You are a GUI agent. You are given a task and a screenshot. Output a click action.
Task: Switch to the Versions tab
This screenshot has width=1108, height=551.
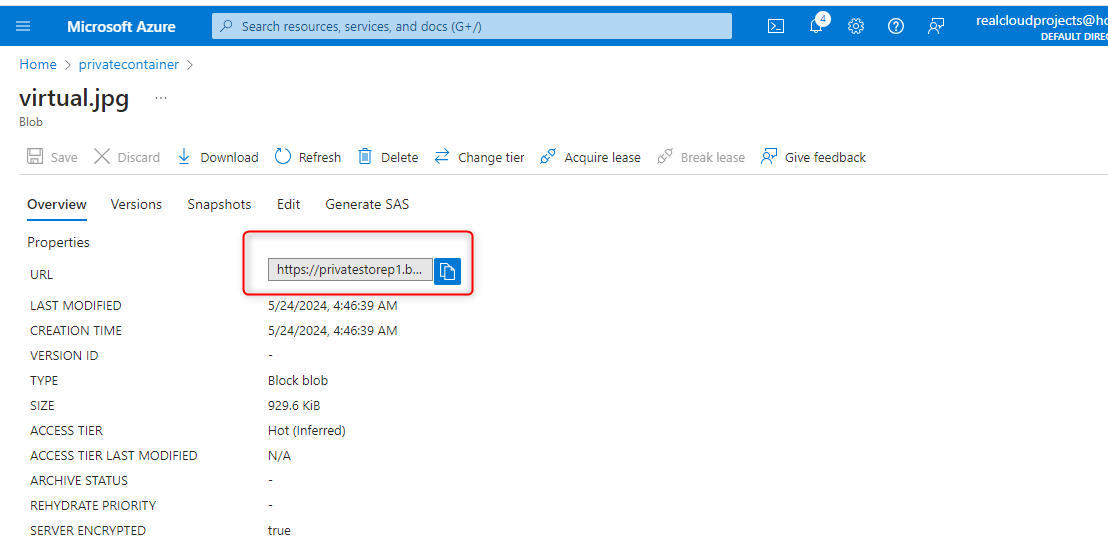(x=136, y=204)
